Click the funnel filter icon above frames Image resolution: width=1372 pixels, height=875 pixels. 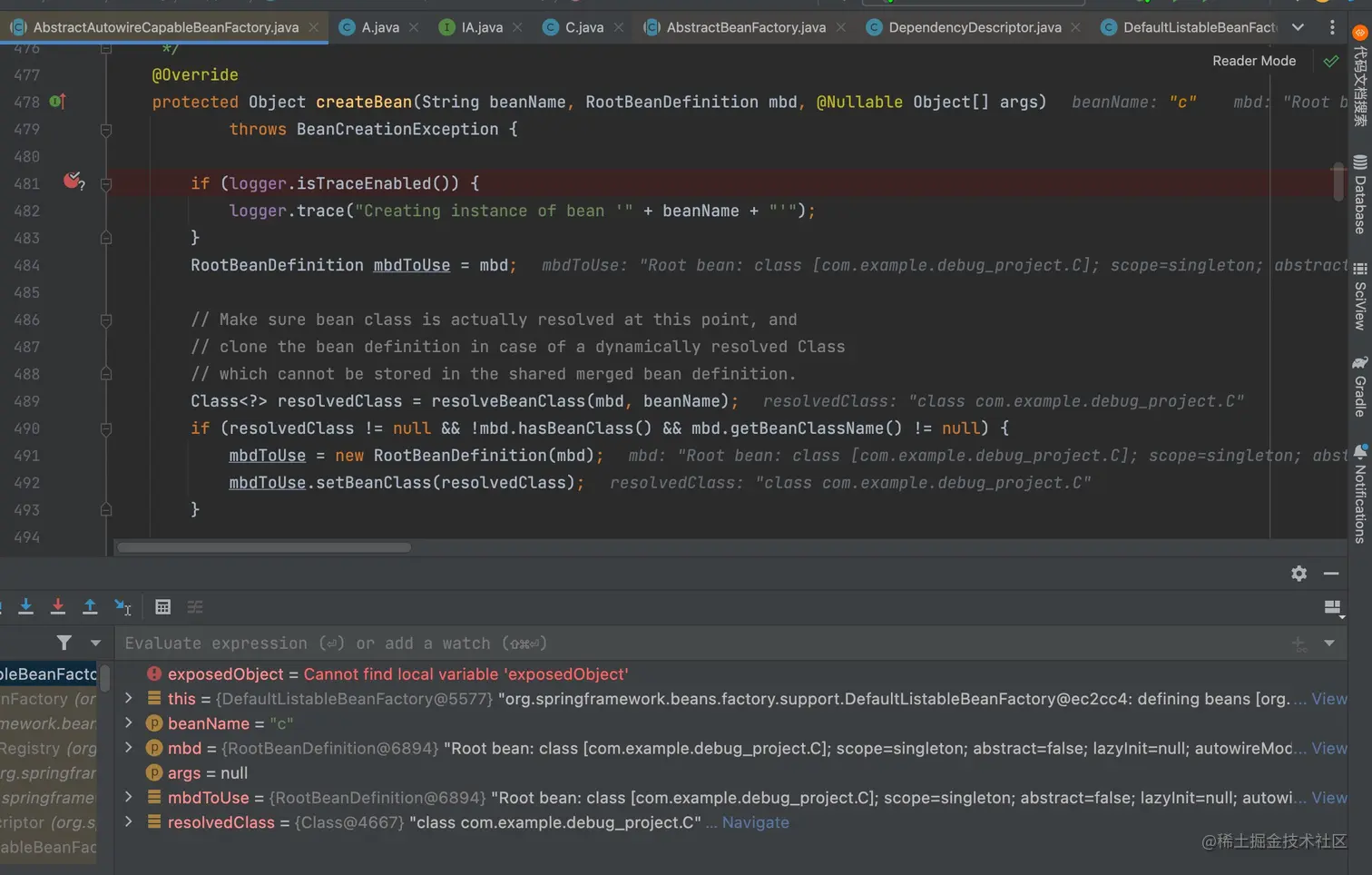point(64,643)
